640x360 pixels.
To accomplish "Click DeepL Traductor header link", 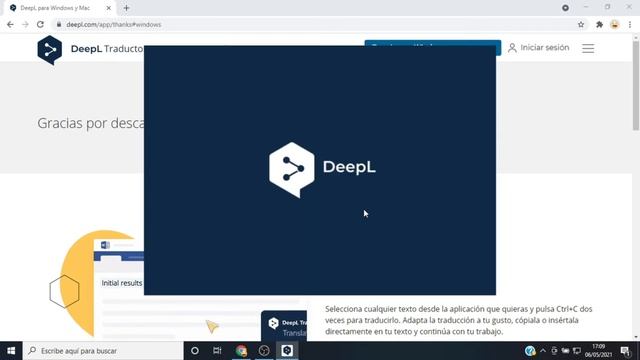I will [107, 49].
